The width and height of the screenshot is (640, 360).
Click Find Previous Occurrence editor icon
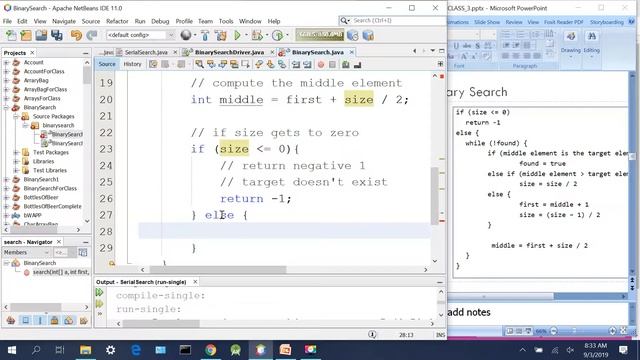click(211, 64)
